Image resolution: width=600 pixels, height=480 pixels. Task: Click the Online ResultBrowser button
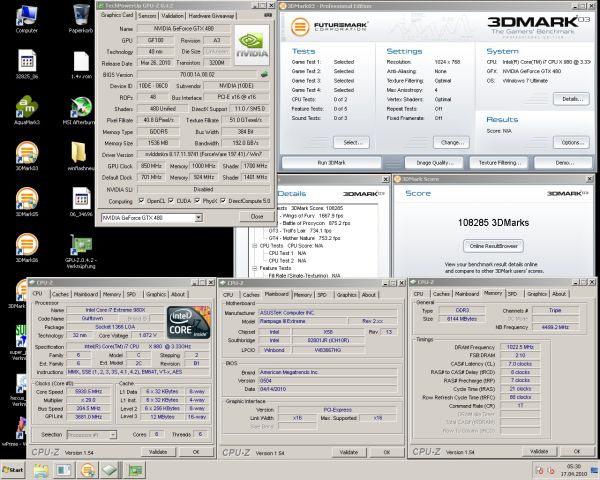coord(493,246)
